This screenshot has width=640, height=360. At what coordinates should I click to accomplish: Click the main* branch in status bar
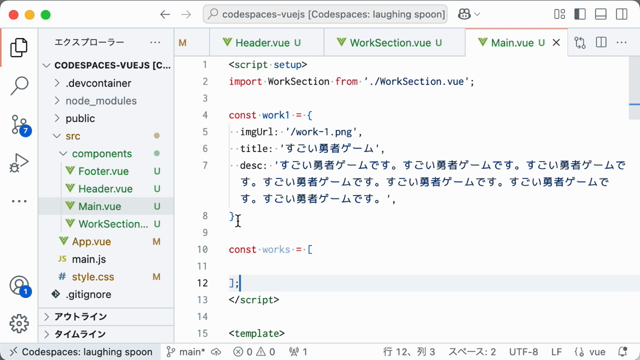pyautogui.click(x=185, y=352)
